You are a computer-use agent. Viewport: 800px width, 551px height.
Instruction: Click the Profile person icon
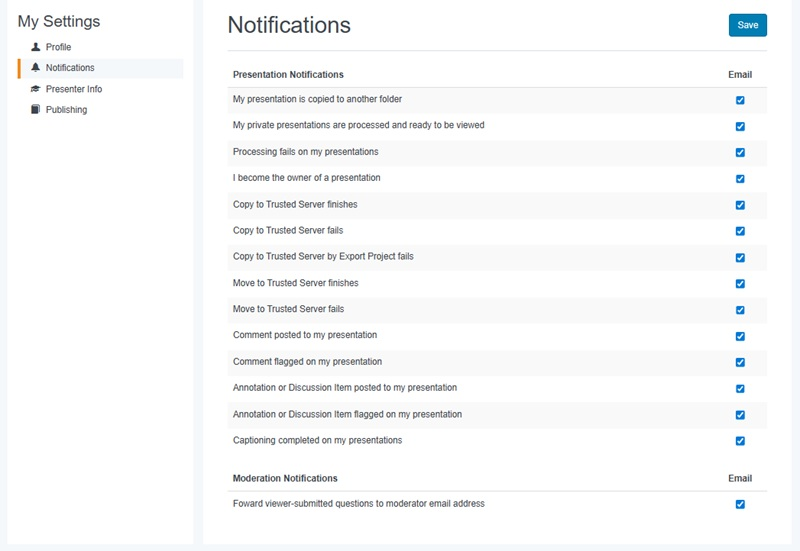36,47
